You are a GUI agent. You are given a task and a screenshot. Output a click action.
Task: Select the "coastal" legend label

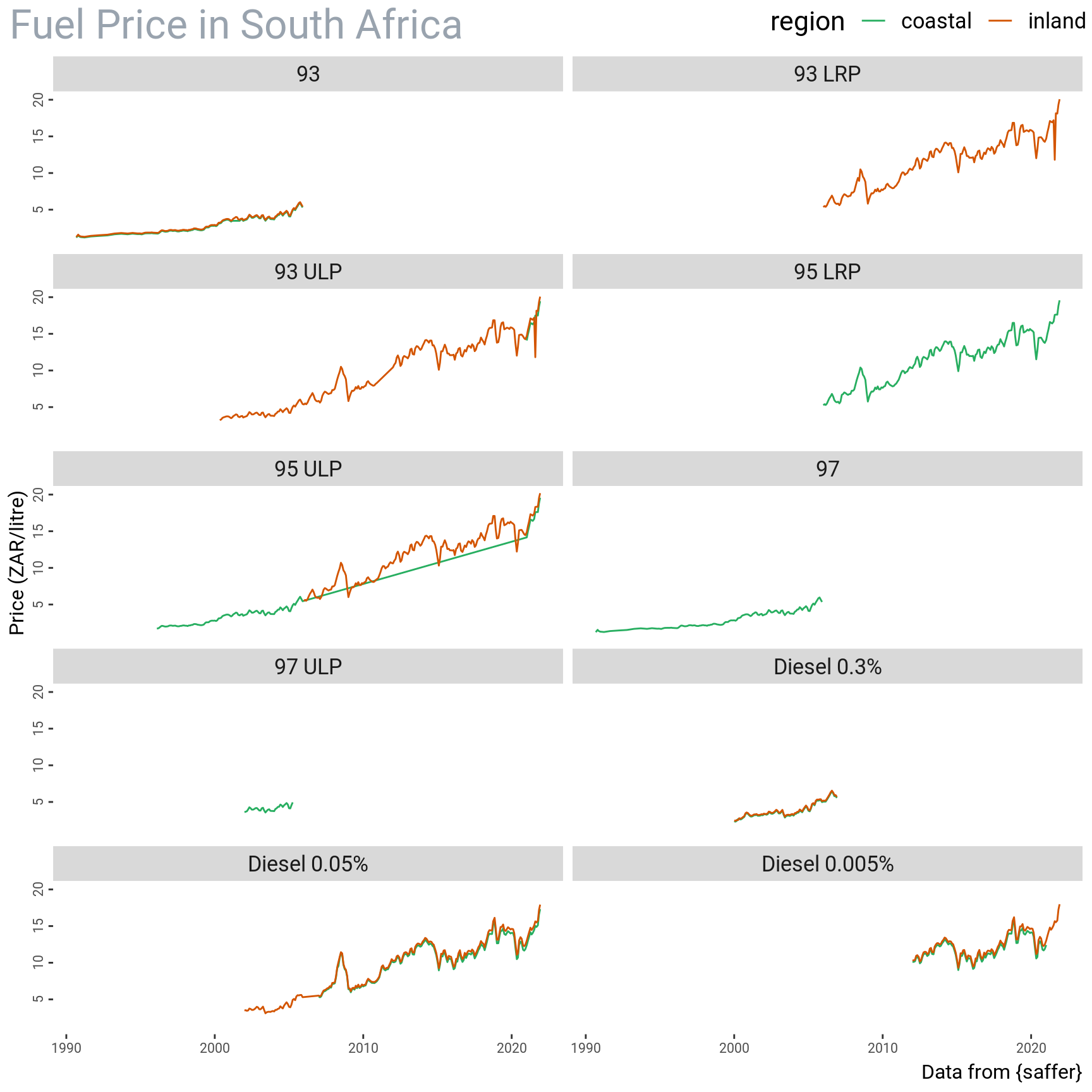tap(936, 21)
